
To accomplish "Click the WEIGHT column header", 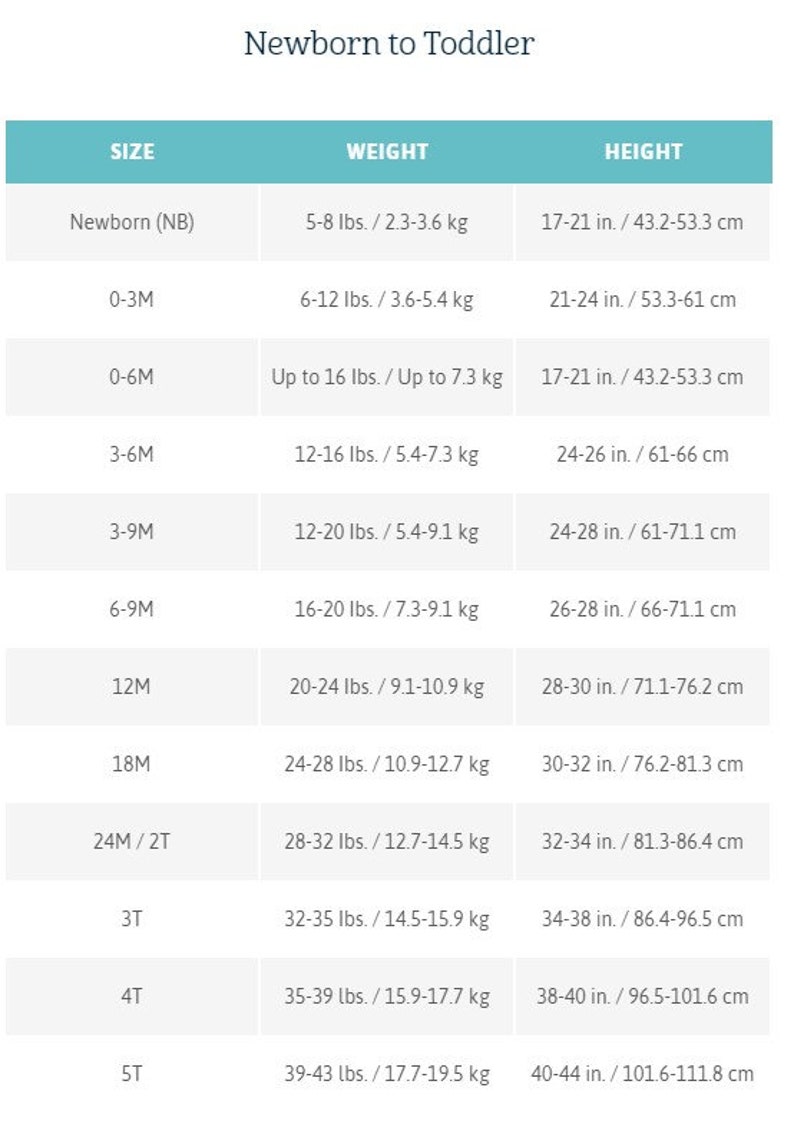I will [x=387, y=152].
